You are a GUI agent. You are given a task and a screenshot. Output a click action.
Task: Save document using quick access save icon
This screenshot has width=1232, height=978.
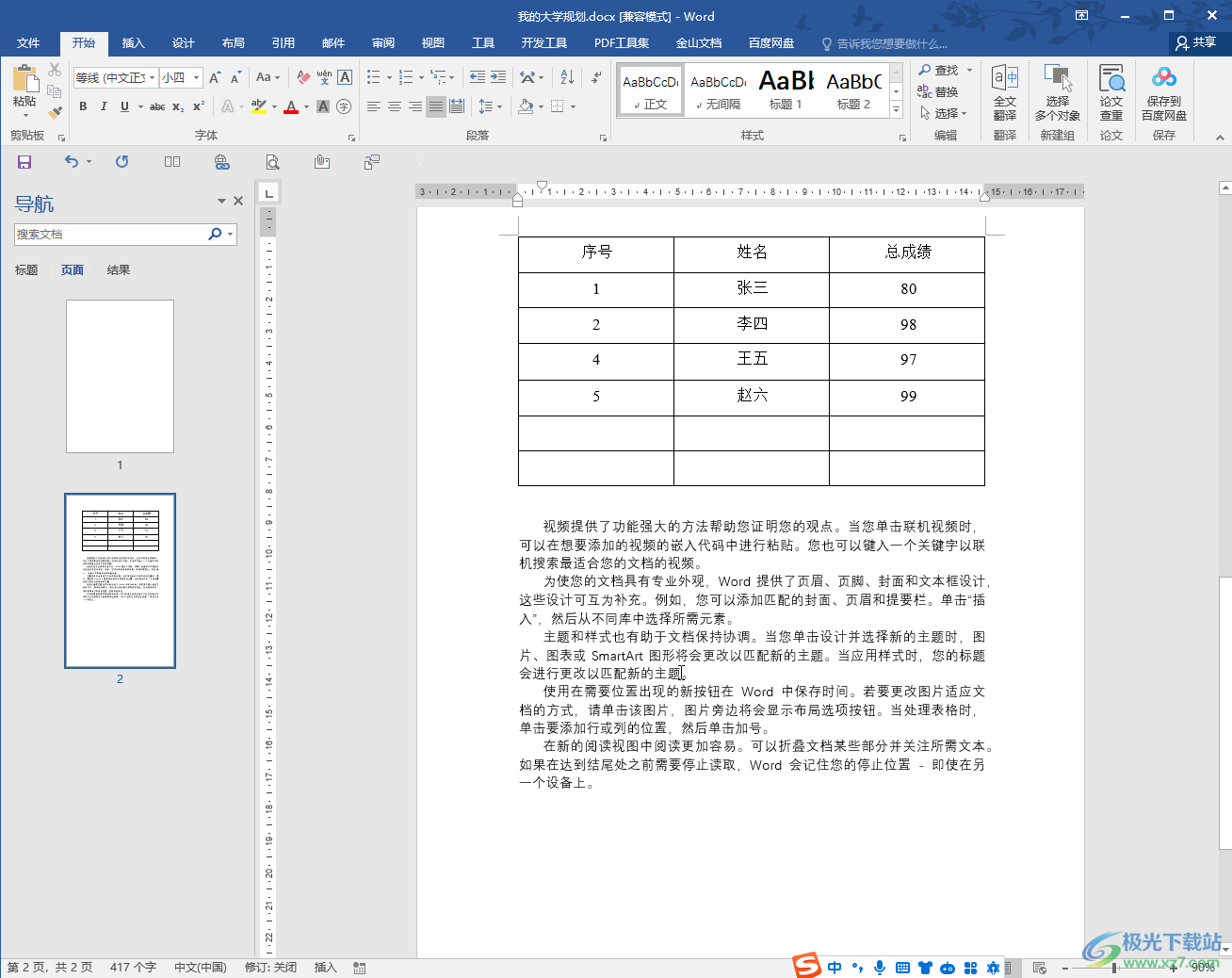click(x=24, y=162)
